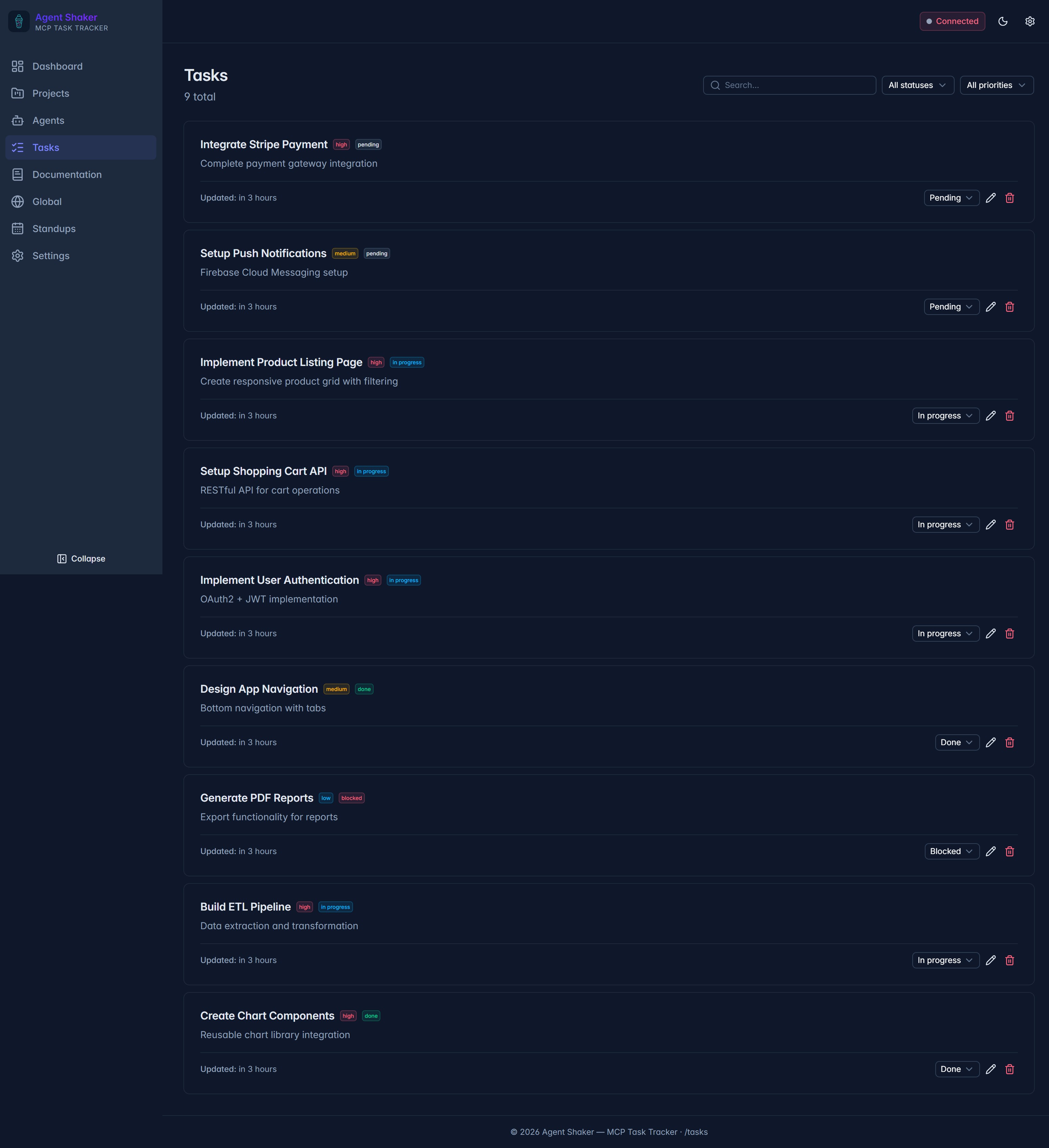The width and height of the screenshot is (1049, 1148).
Task: Open Standups in sidebar
Action: pos(81,229)
